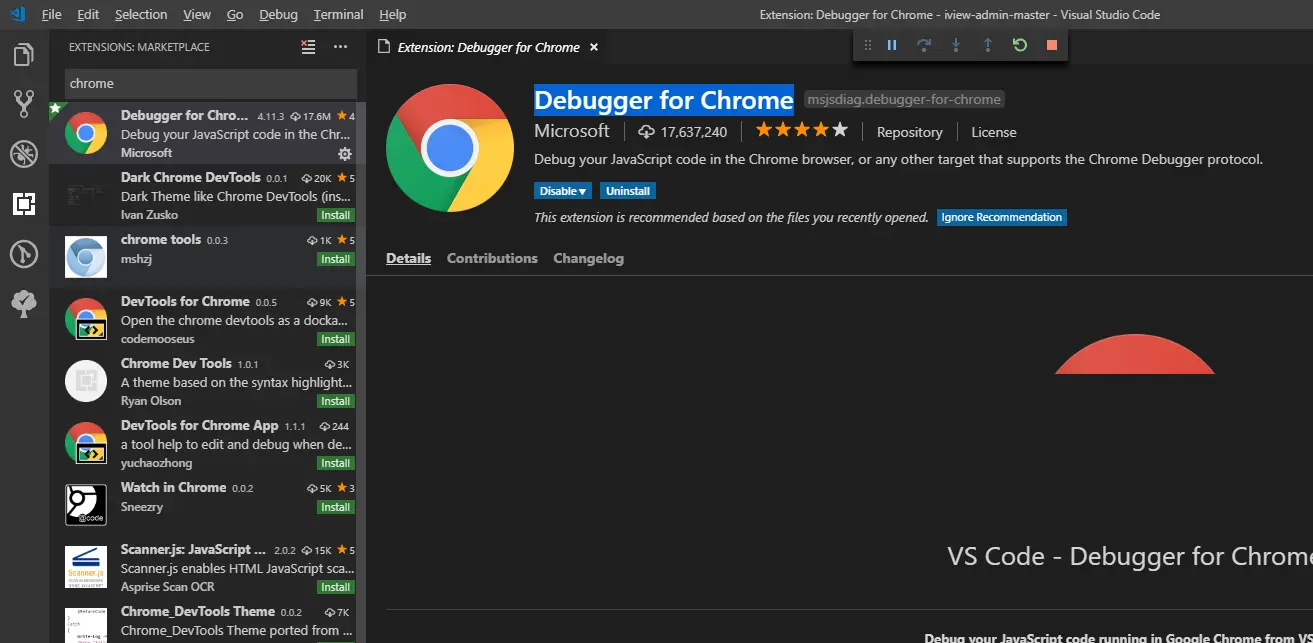Select Debugger for Chrome in extensions list

click(x=203, y=133)
